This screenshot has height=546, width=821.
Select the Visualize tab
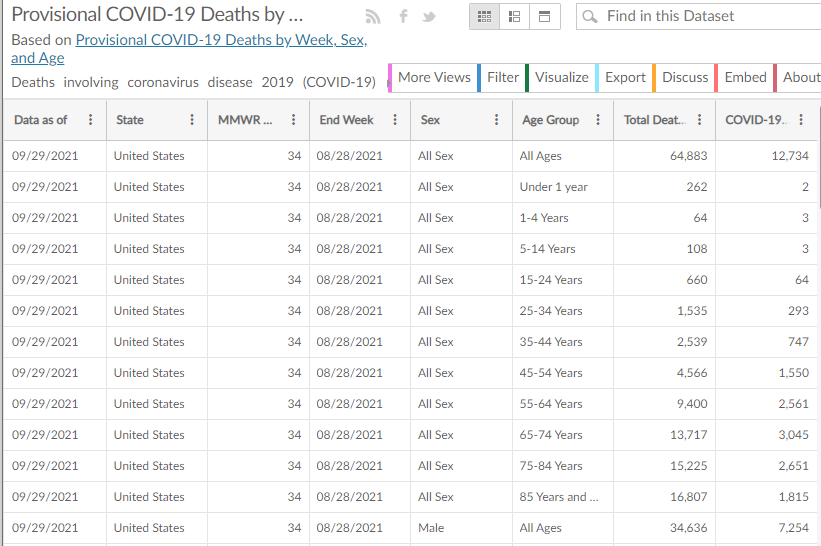point(561,78)
